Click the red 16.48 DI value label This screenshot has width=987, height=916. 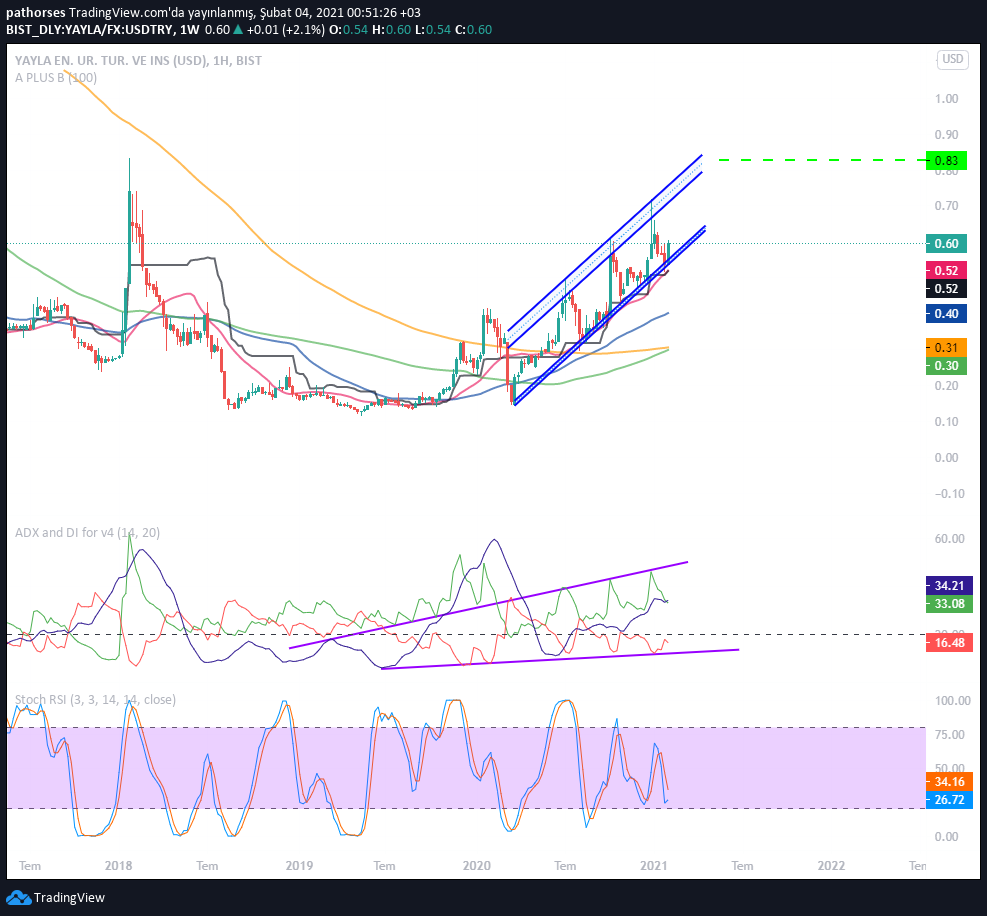click(949, 643)
